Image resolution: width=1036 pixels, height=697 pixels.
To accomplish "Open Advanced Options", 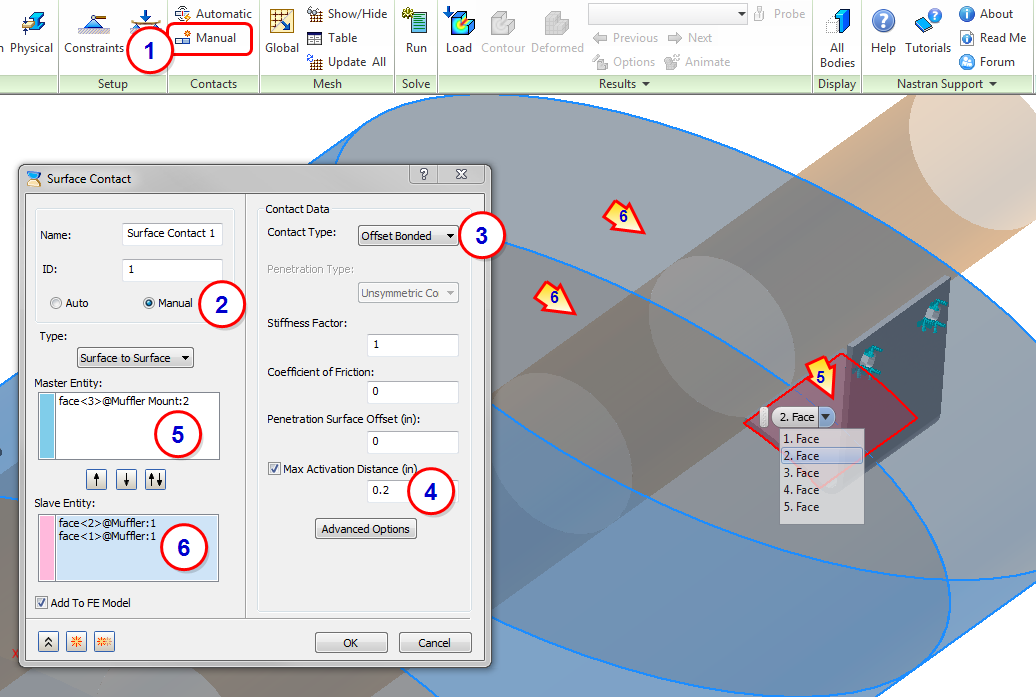I will click(365, 529).
